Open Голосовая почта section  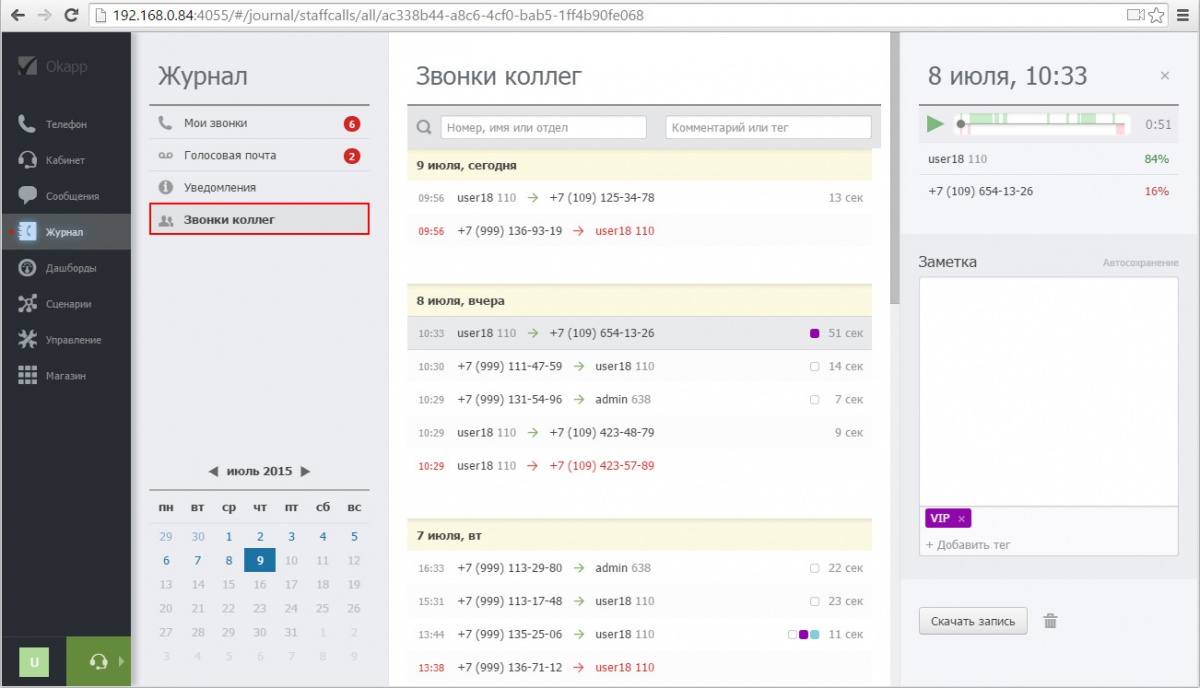click(230, 155)
